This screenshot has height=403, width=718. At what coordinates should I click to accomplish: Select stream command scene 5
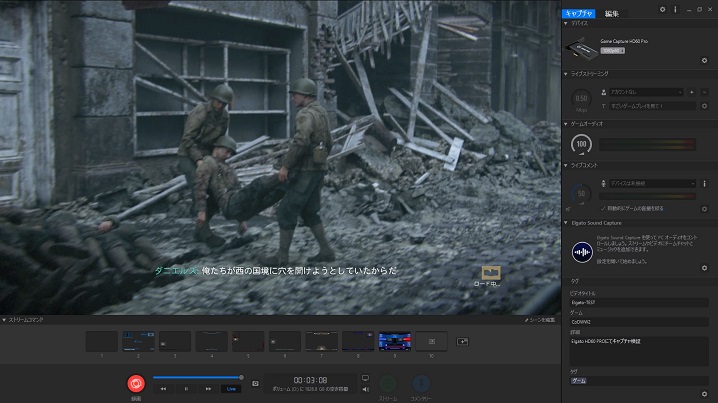(x=248, y=342)
